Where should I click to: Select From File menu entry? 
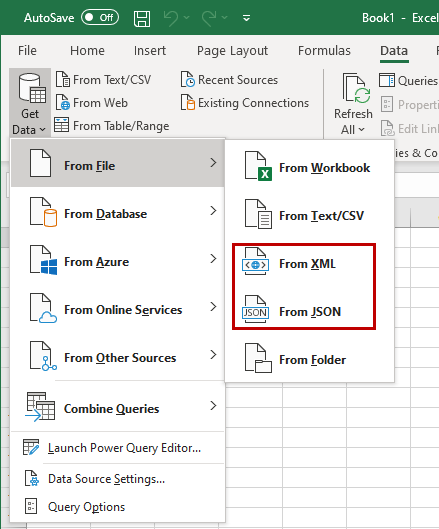[x=117, y=163]
